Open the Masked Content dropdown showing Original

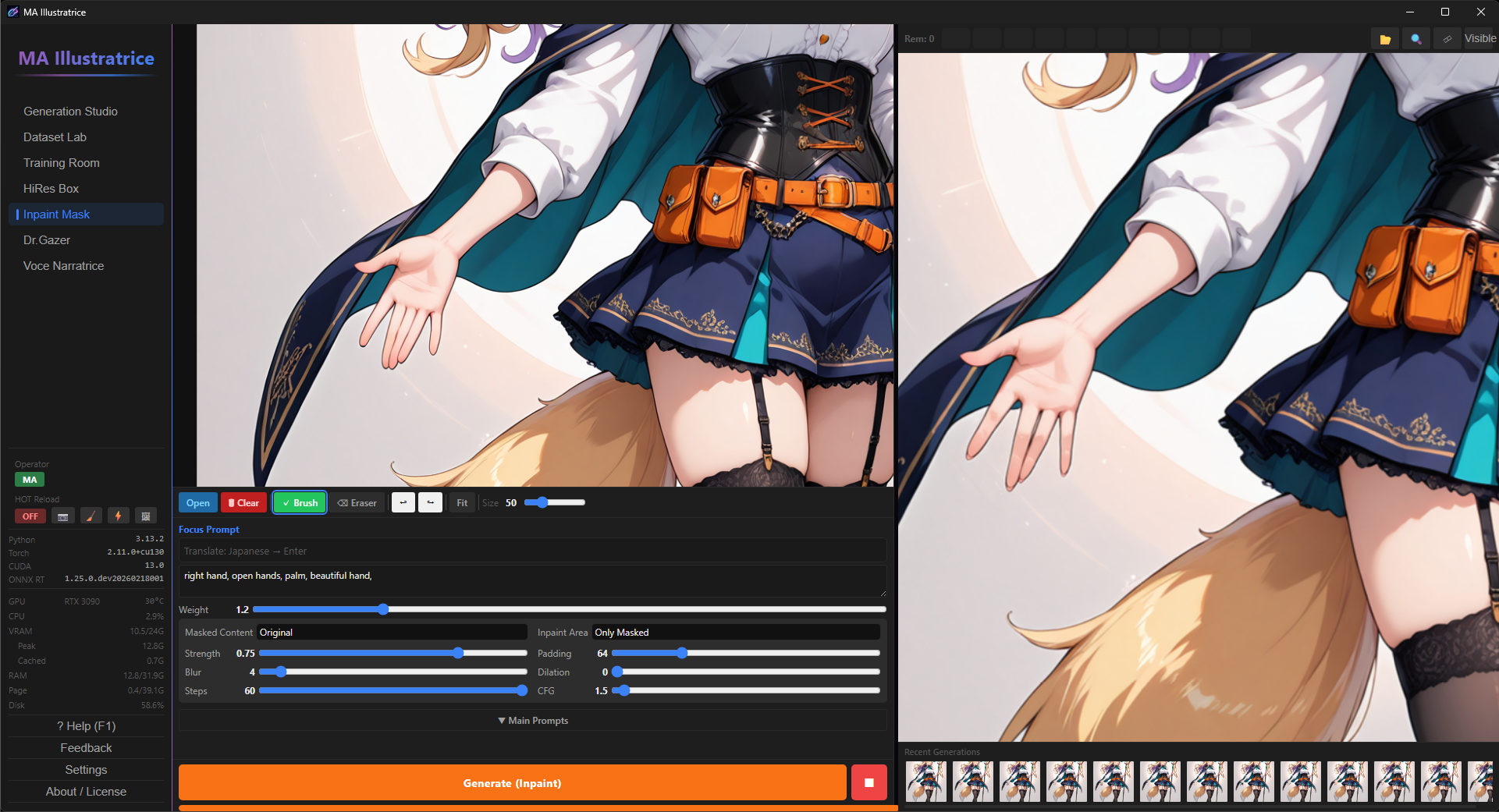392,632
